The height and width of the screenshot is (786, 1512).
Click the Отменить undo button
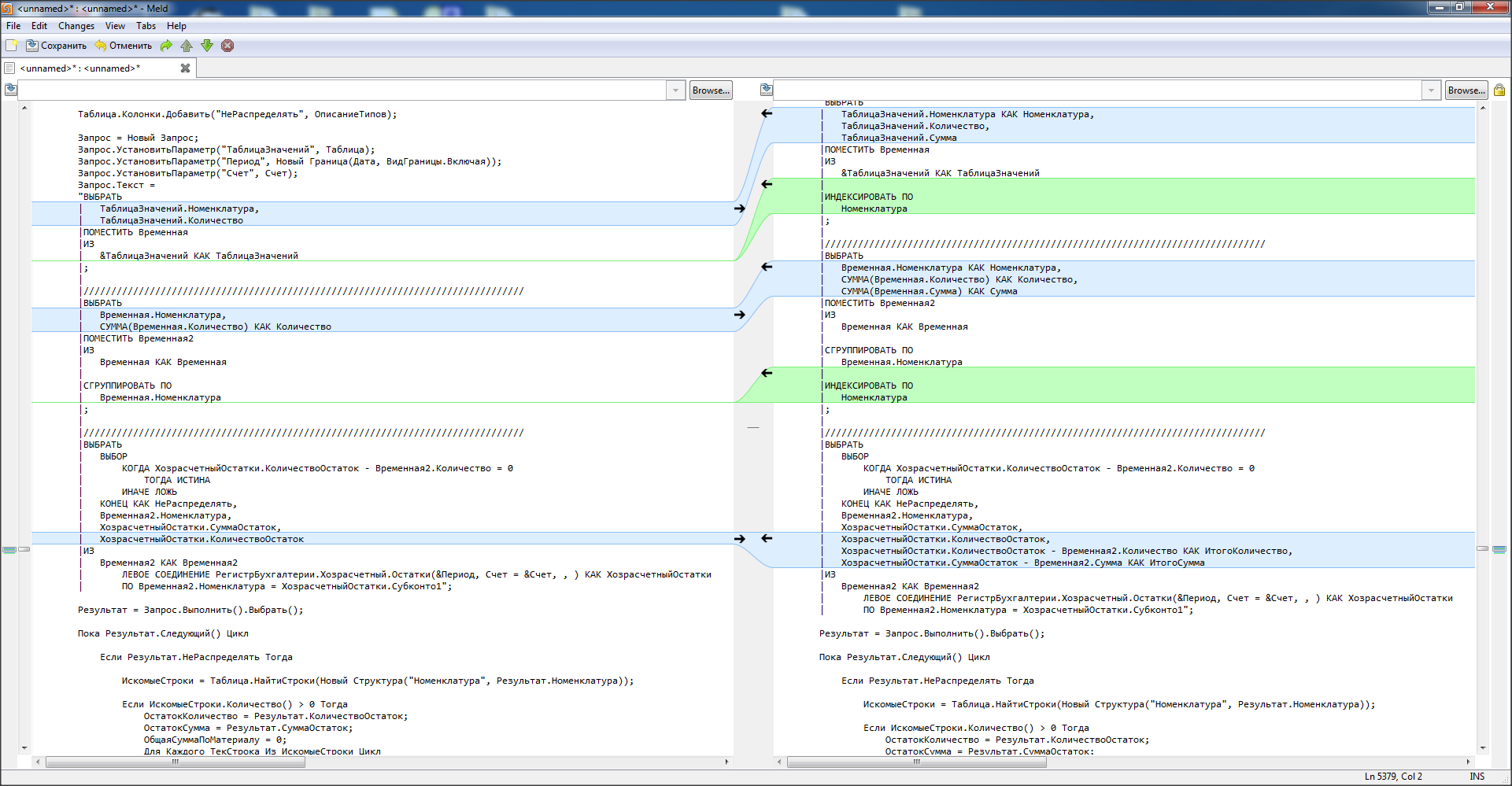pos(124,46)
